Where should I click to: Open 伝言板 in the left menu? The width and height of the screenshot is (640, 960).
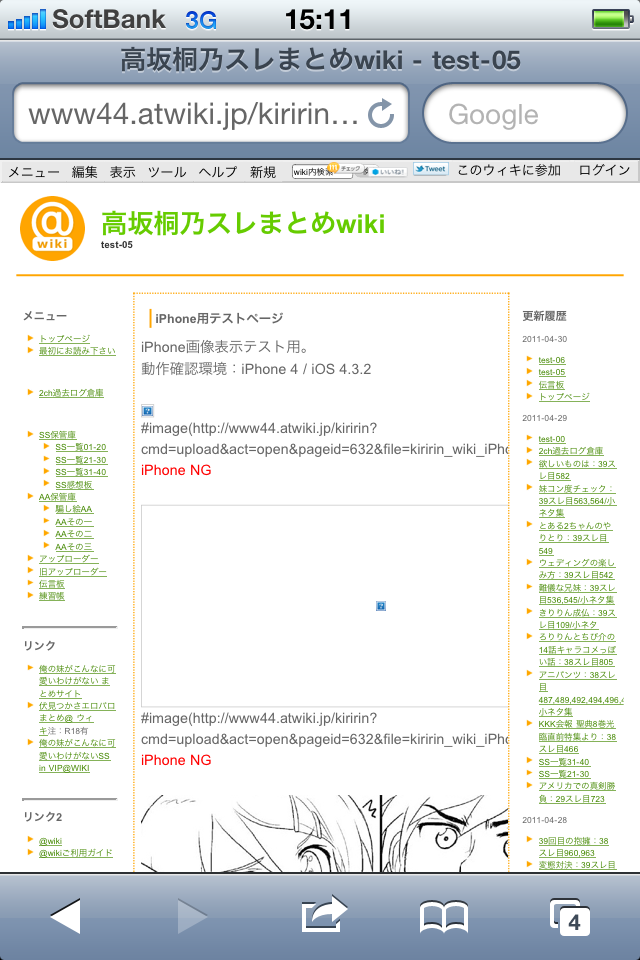51,583
